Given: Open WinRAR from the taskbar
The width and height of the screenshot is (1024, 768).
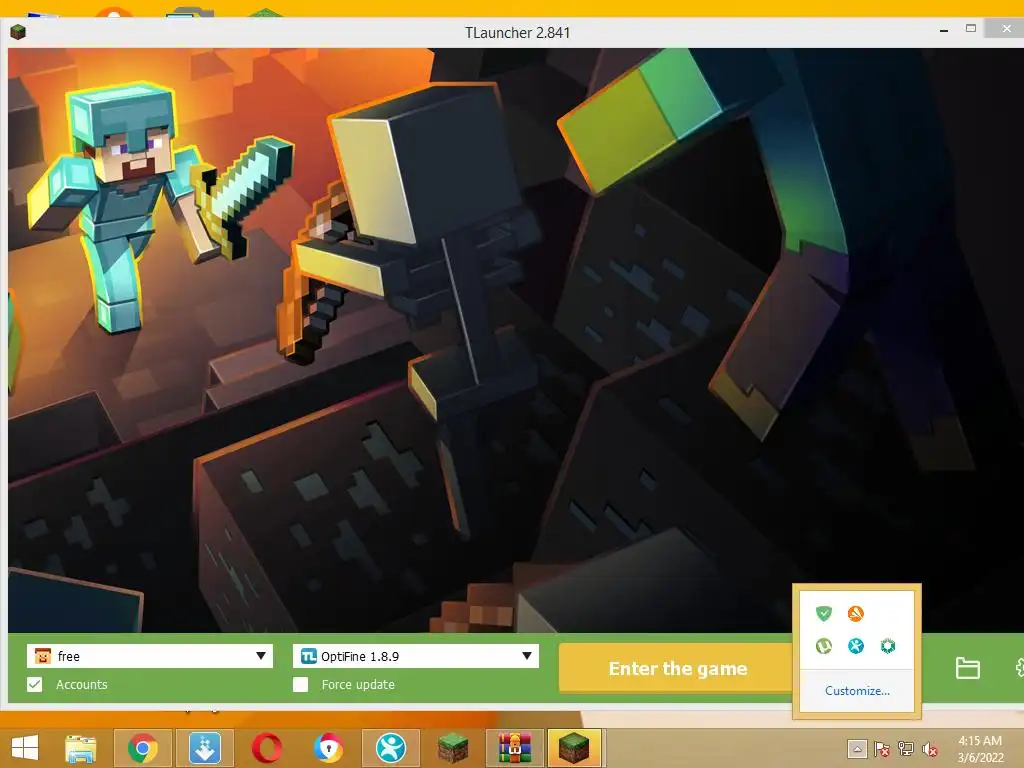Looking at the screenshot, I should point(515,748).
